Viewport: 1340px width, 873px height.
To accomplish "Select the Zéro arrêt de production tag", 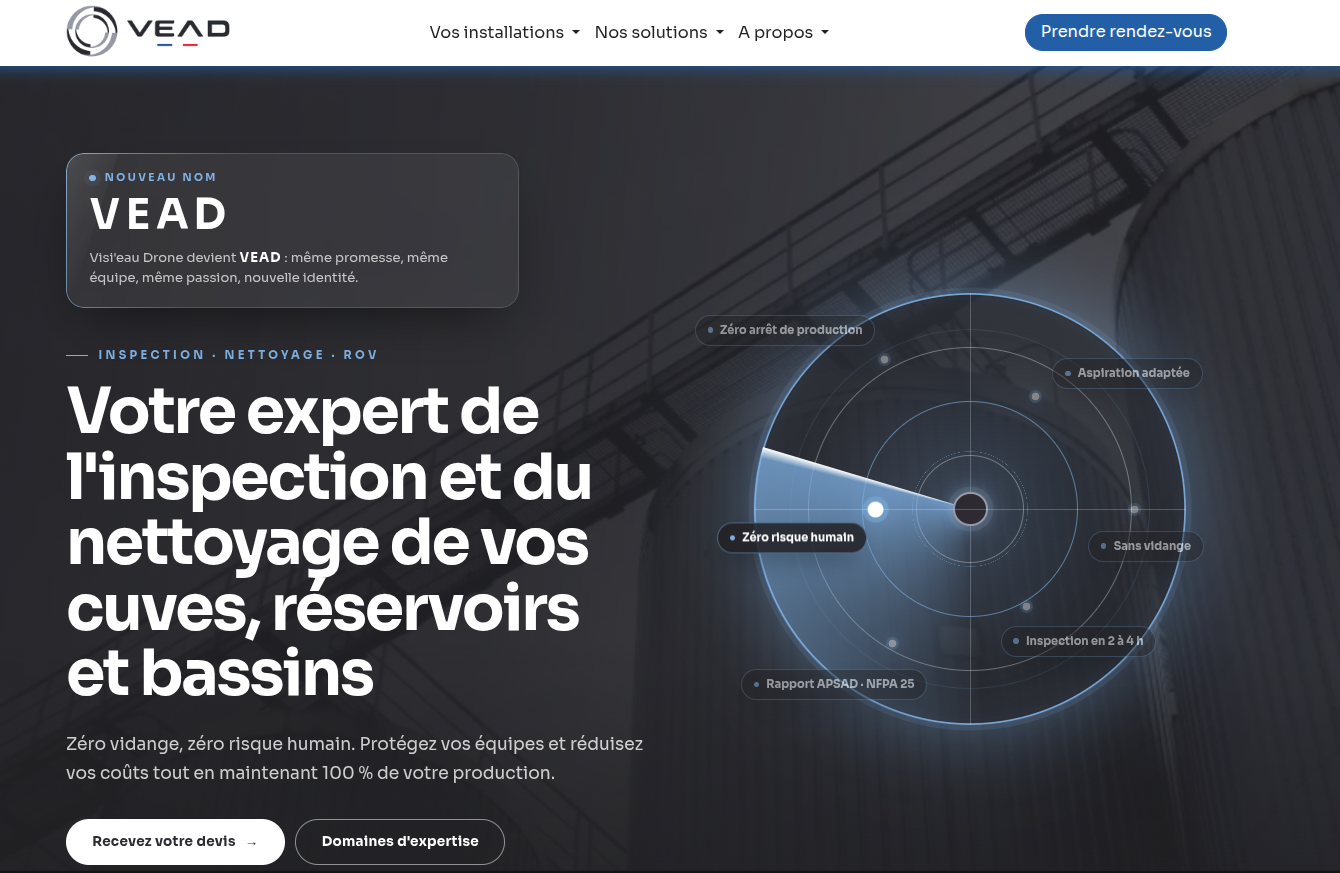I will (x=785, y=330).
